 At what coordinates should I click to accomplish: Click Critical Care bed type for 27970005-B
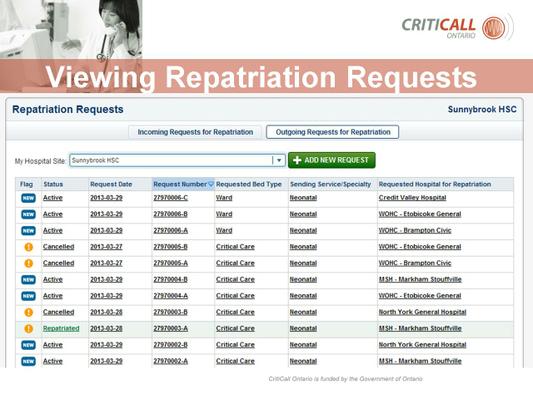pyautogui.click(x=235, y=247)
